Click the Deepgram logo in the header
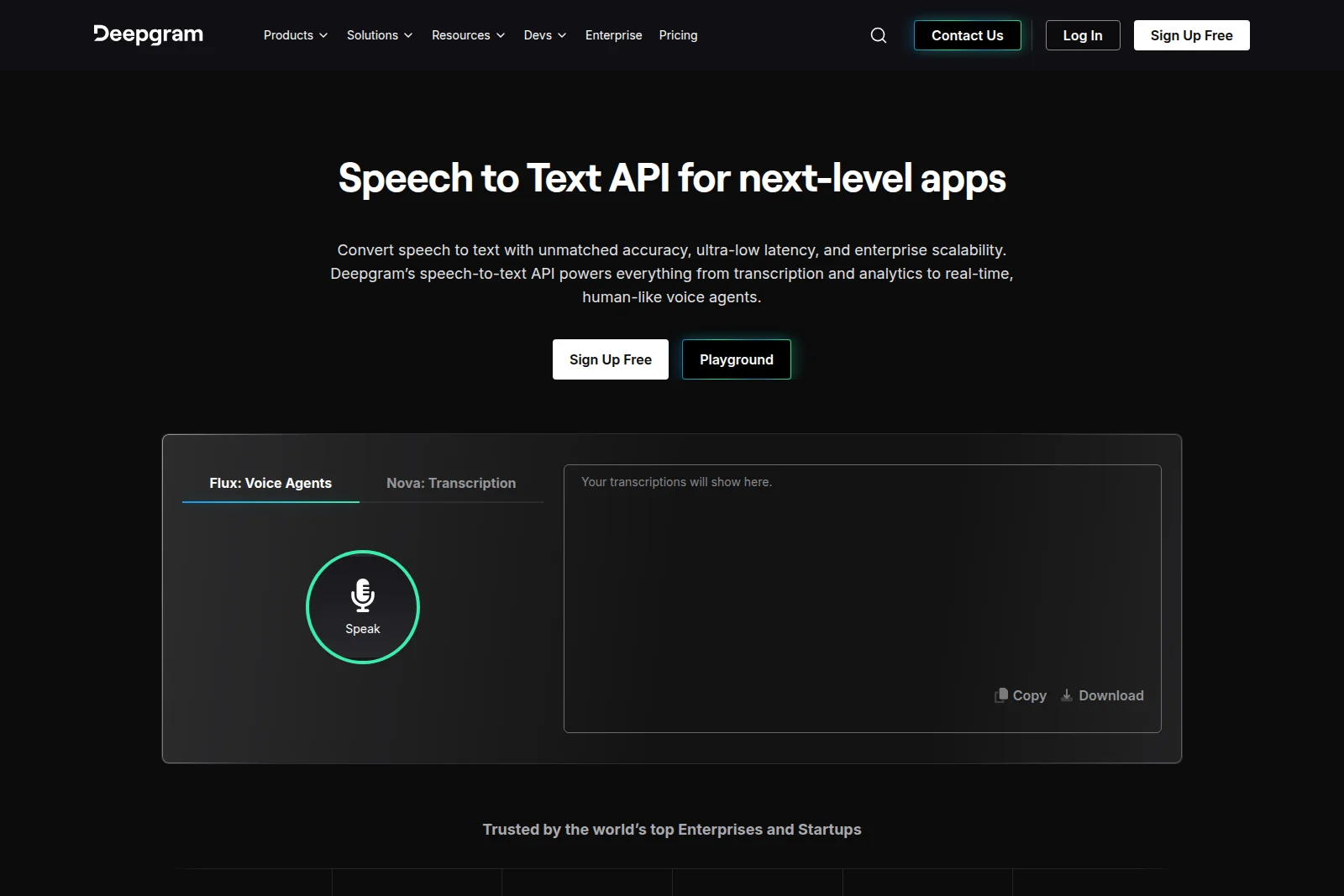 [x=148, y=34]
